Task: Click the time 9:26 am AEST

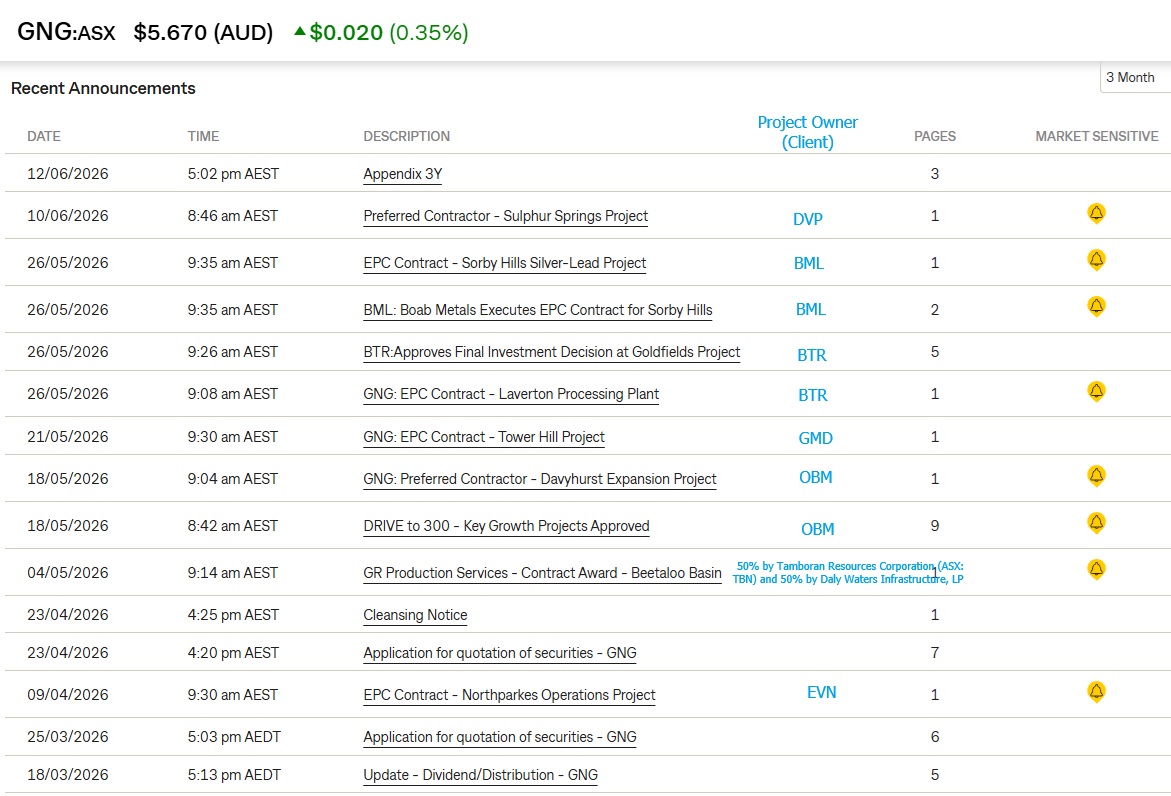Action: pos(233,352)
